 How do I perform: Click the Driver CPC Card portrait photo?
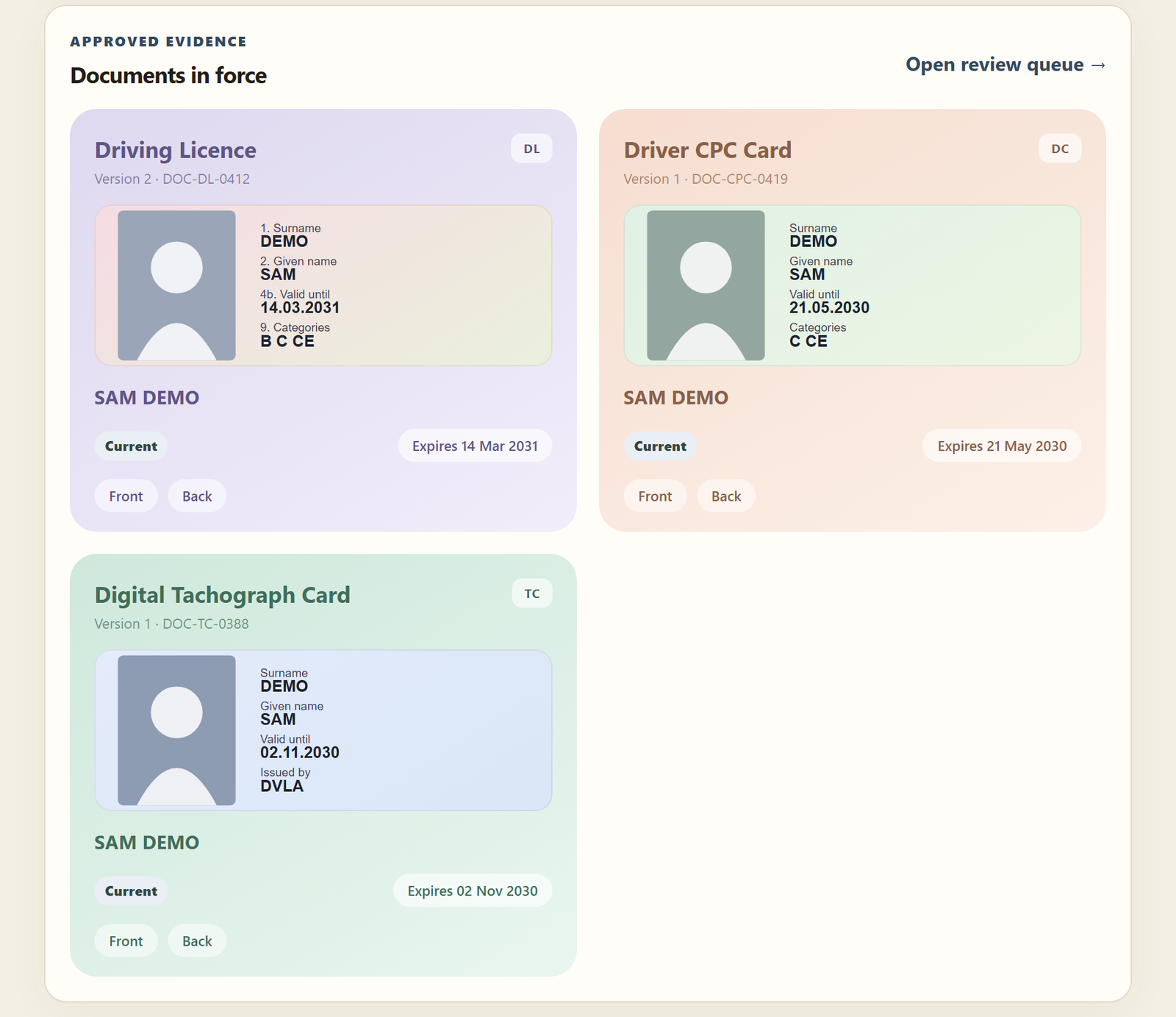[x=706, y=285]
